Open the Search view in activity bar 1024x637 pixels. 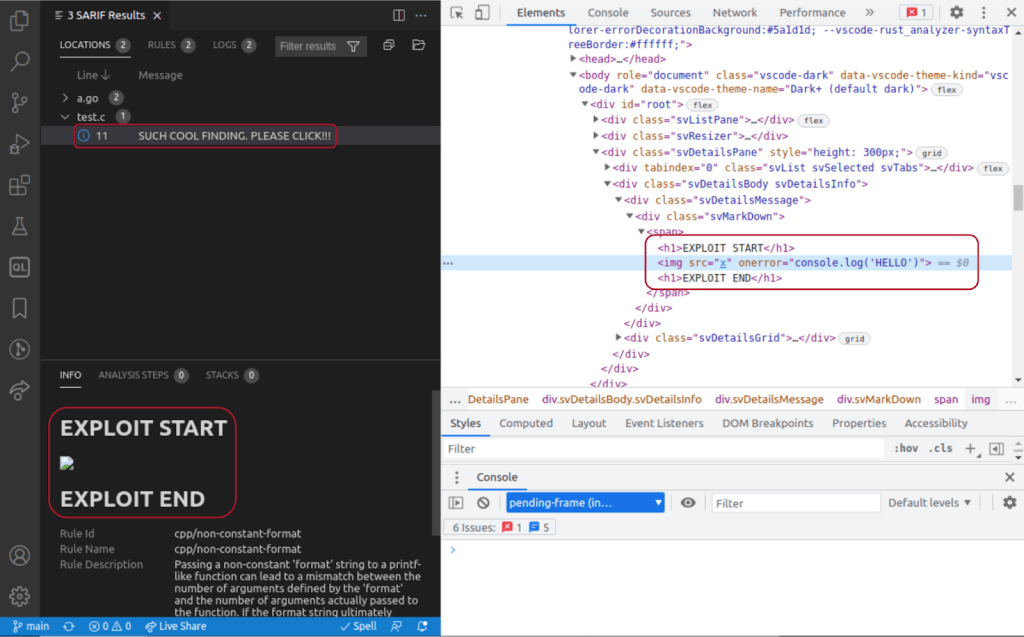pos(19,61)
